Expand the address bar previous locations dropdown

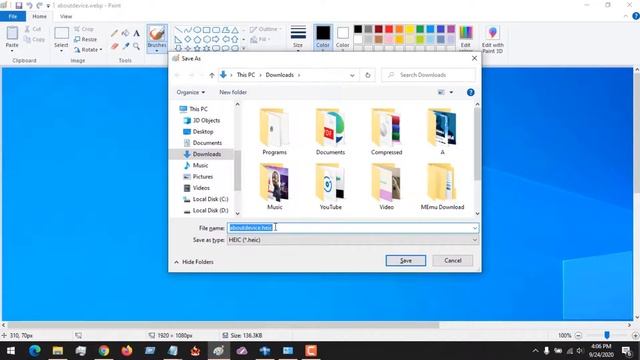352,75
